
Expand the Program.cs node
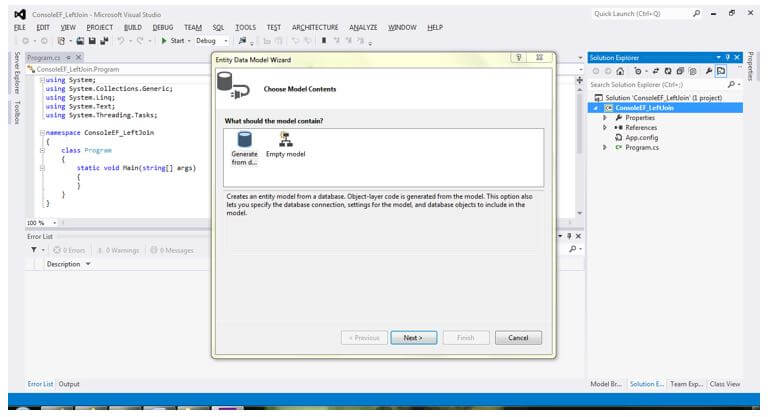(604, 147)
